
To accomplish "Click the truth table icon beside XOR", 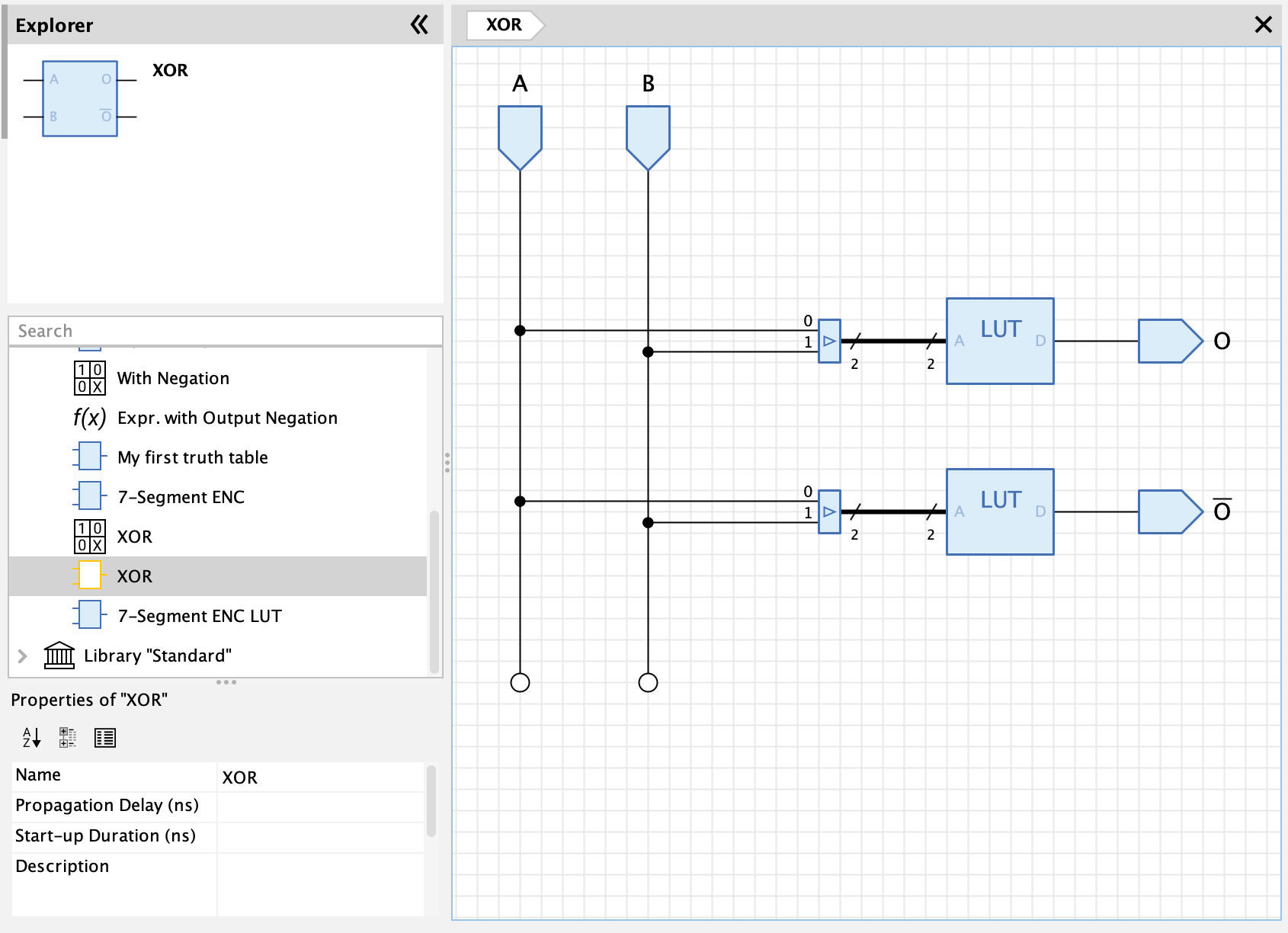I will (x=90, y=537).
